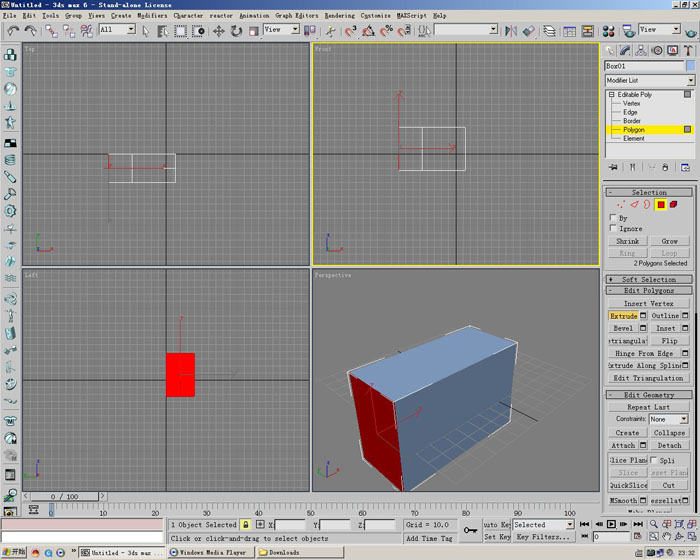Open the Hierarchy command panel tab

click(642, 50)
